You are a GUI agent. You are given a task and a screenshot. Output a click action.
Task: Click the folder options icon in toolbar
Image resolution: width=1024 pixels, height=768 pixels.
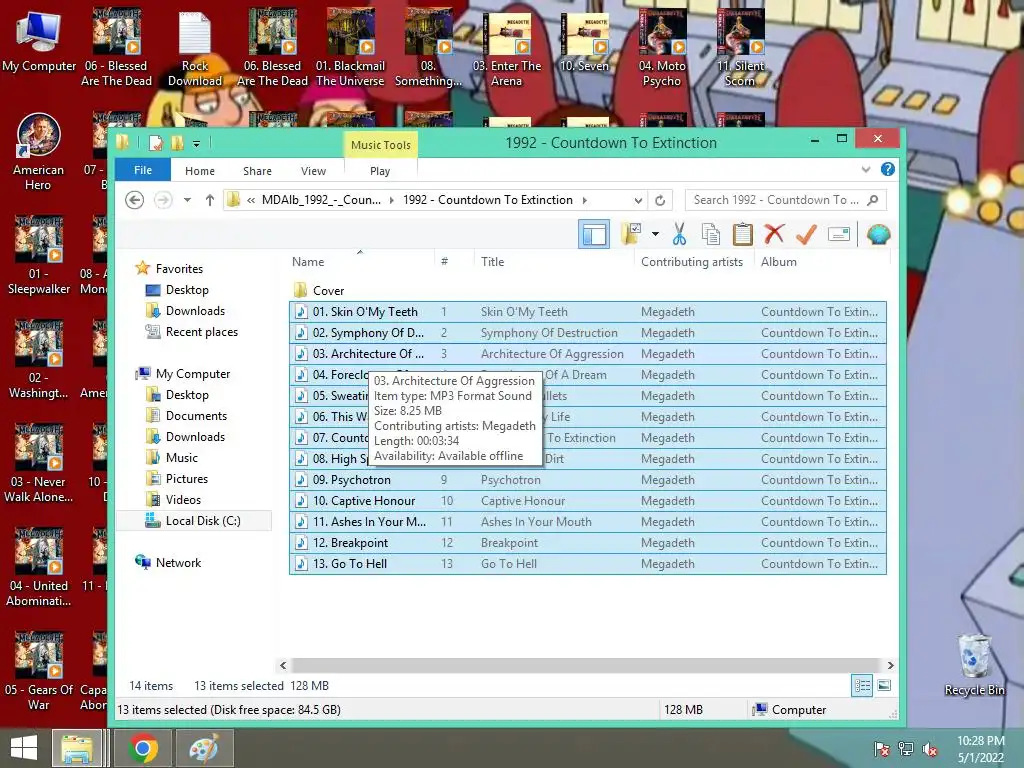(x=632, y=234)
